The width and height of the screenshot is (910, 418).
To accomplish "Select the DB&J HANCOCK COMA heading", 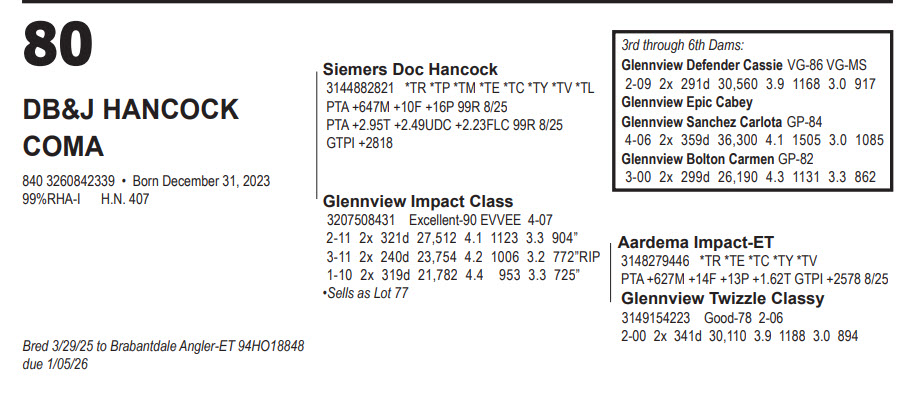I will pyautogui.click(x=130, y=127).
